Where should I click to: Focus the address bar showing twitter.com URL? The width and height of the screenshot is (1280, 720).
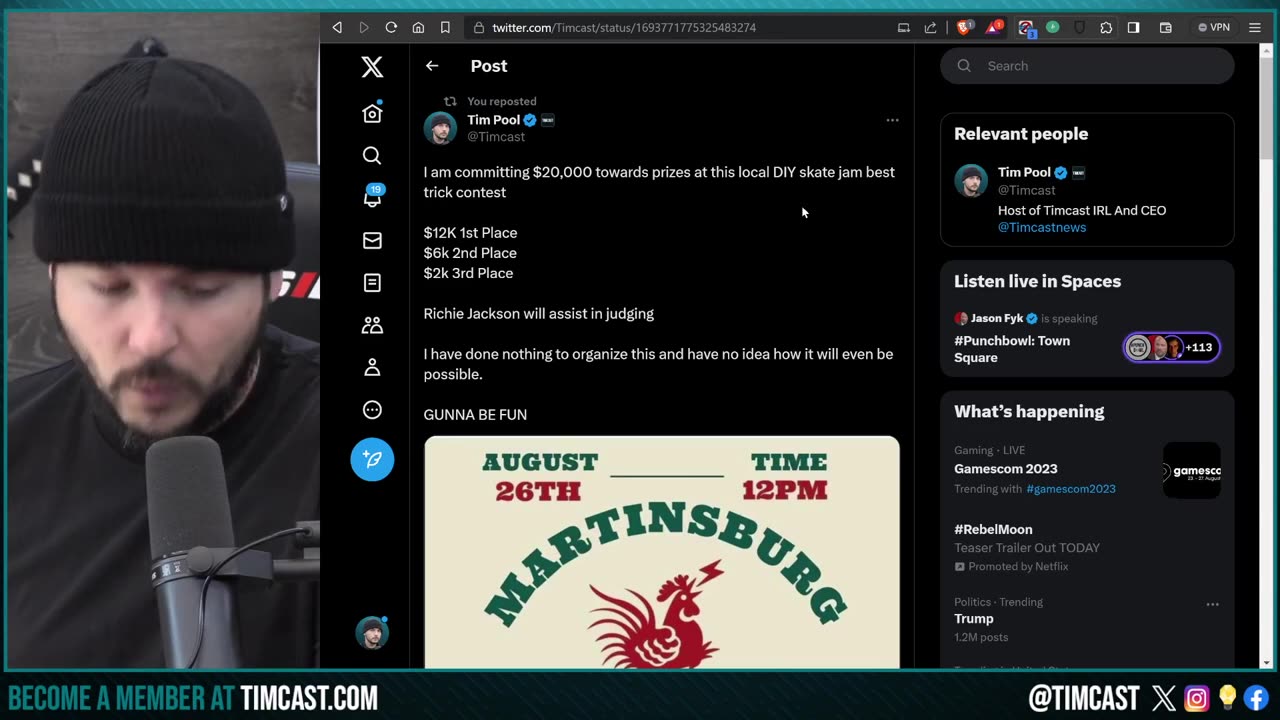[x=680, y=28]
